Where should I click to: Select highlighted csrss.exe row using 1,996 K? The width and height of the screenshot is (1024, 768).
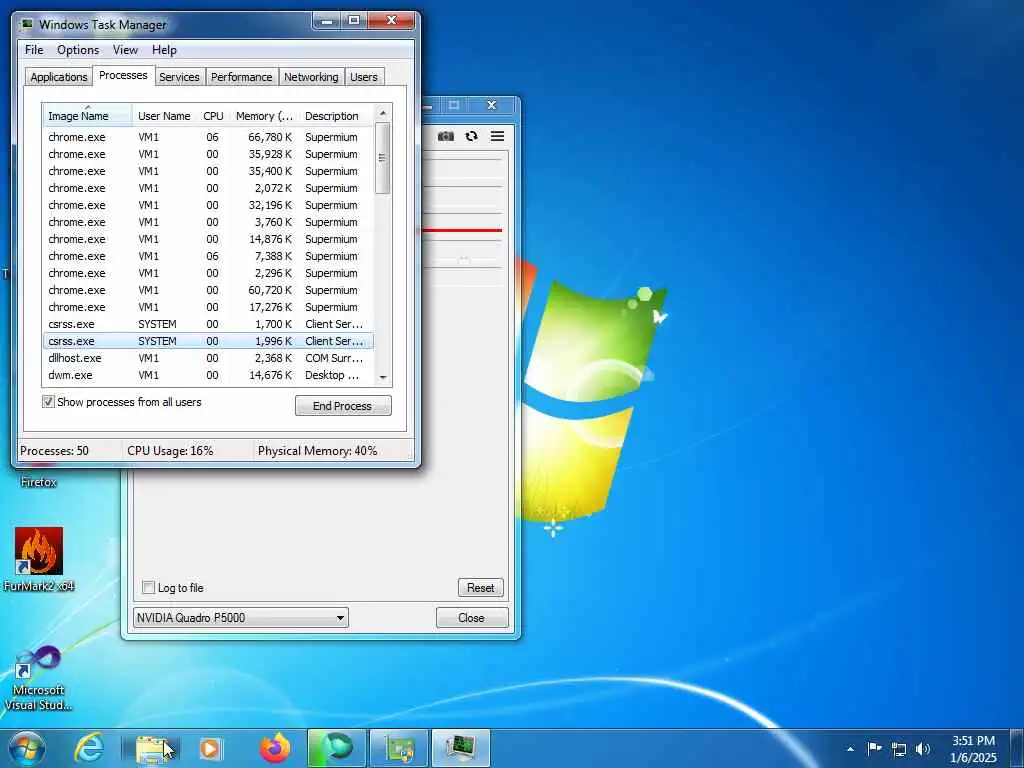(x=208, y=341)
